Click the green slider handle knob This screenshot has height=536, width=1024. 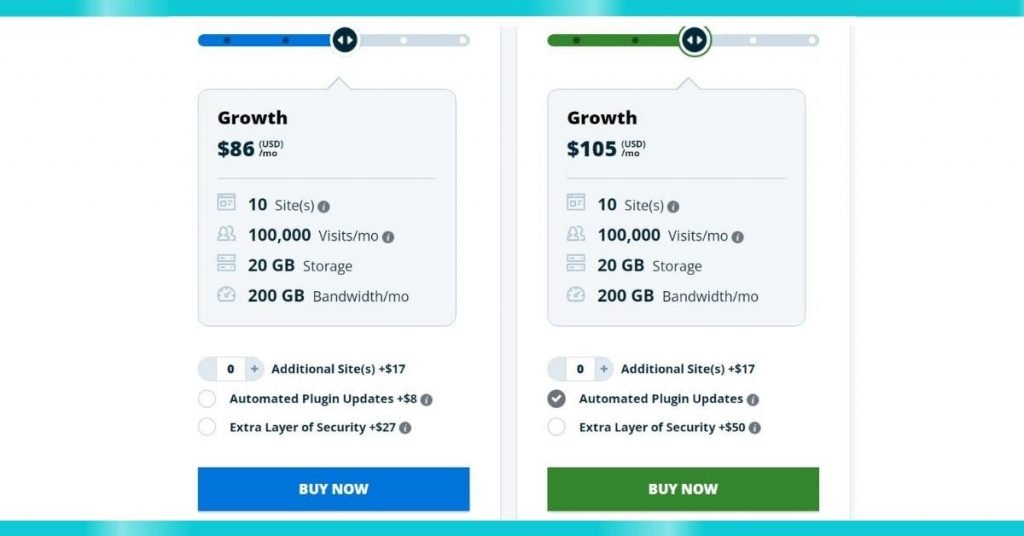click(694, 40)
